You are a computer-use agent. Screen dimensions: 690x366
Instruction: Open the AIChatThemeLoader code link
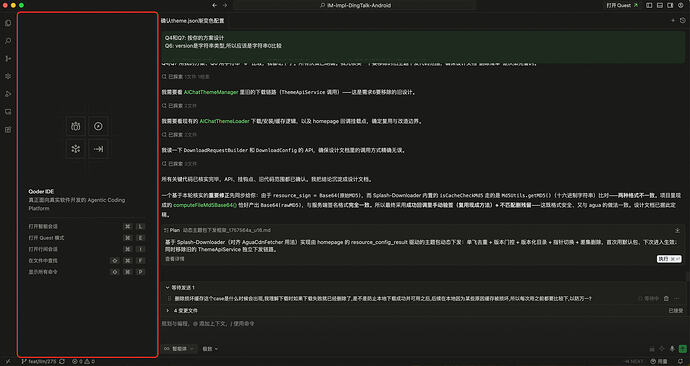[x=224, y=121]
